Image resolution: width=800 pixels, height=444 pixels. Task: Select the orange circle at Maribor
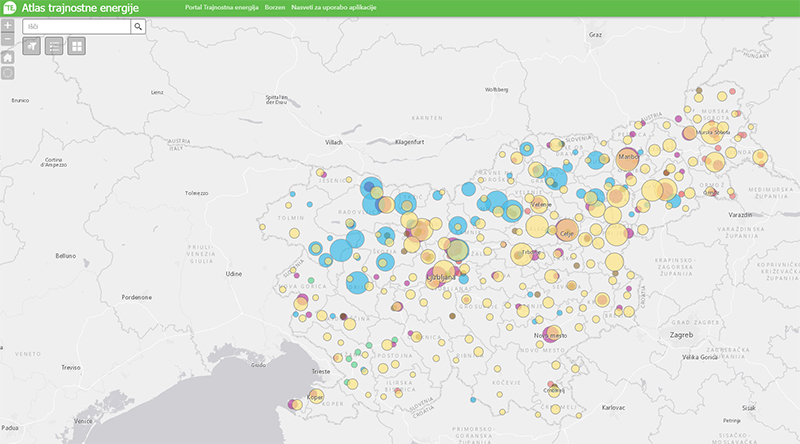point(628,157)
